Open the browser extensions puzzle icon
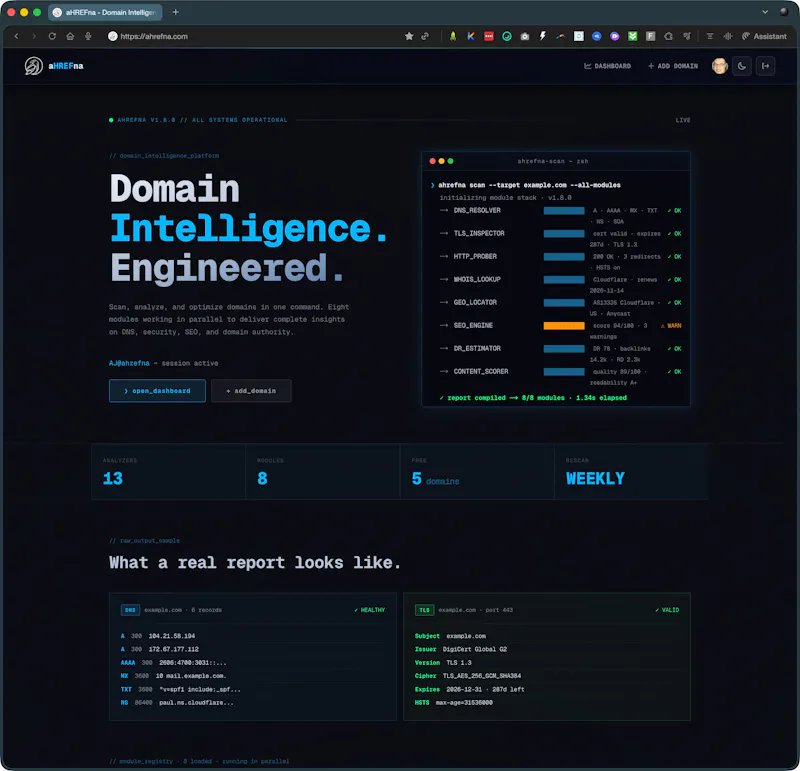 click(668, 36)
